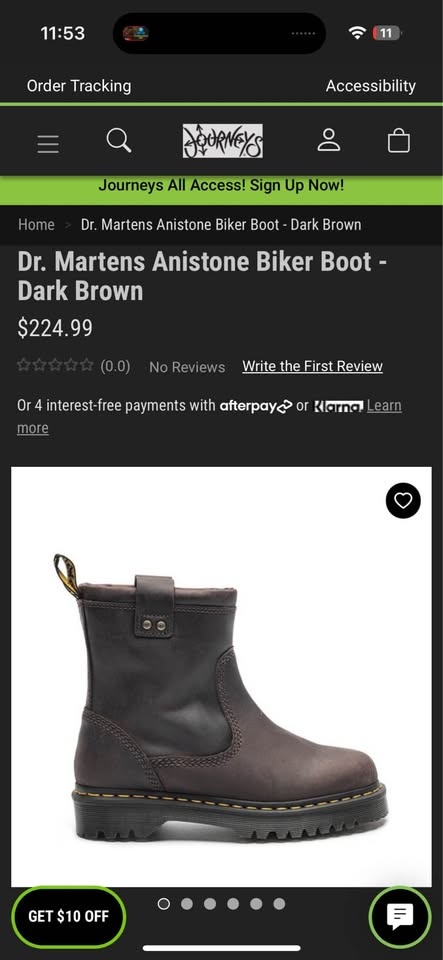Open the hamburger navigation menu
The image size is (443, 960).
tap(48, 143)
